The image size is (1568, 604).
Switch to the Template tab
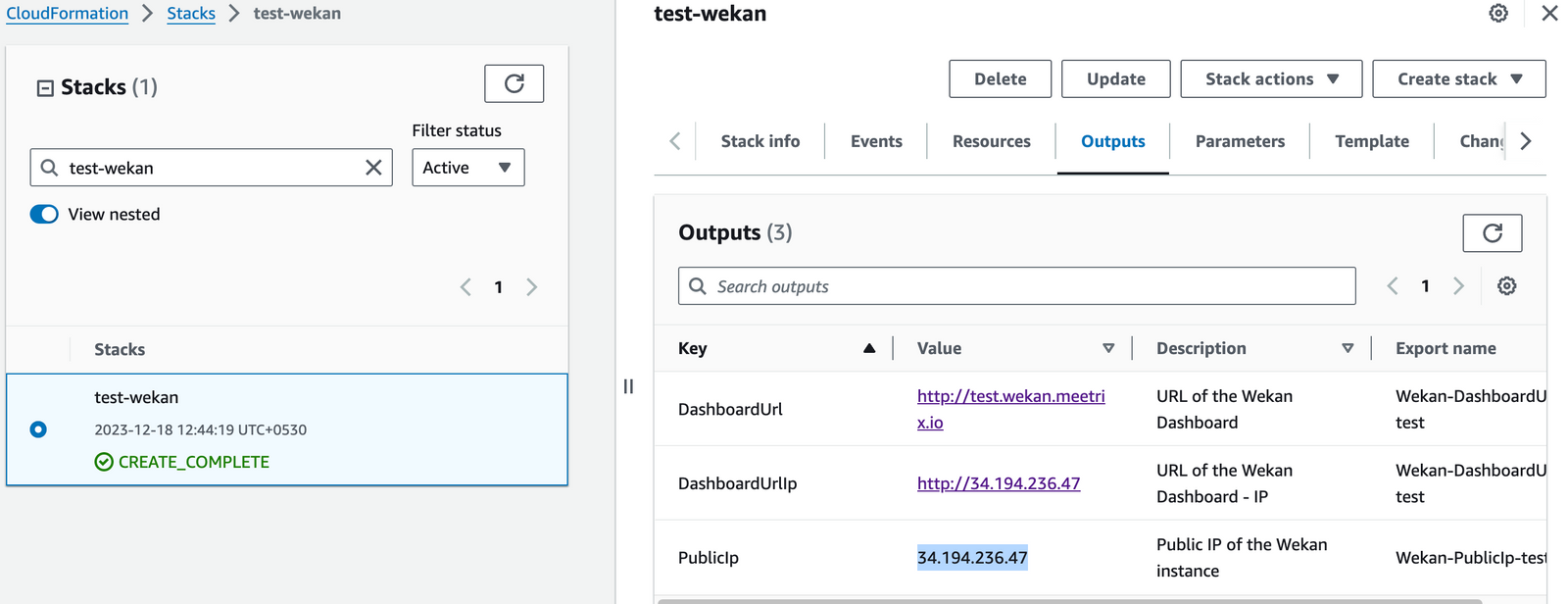click(1372, 141)
